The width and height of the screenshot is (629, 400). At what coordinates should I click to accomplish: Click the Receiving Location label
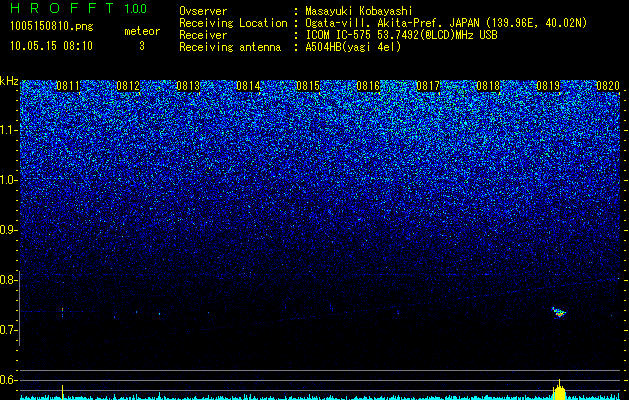[x=233, y=23]
